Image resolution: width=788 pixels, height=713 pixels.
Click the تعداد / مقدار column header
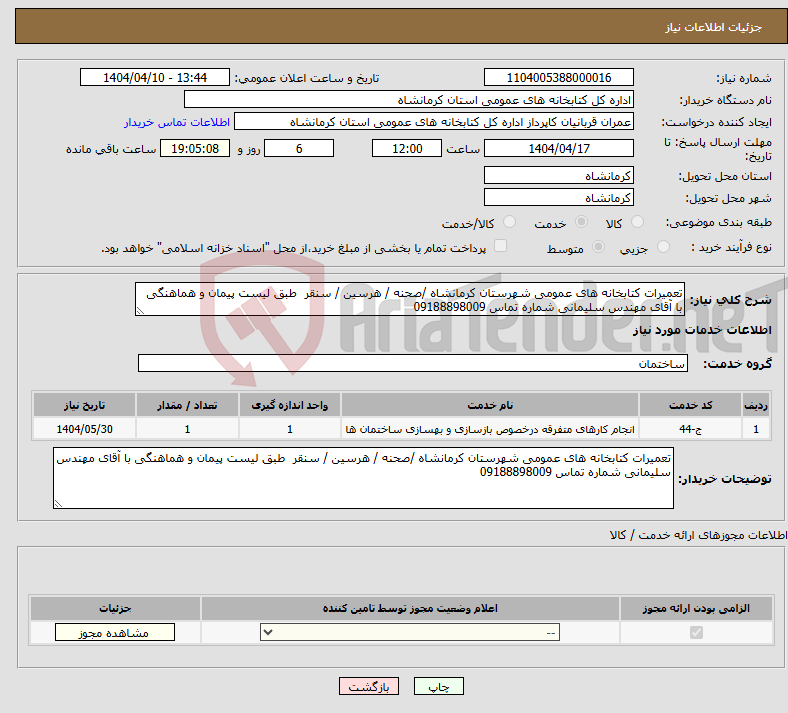pos(187,405)
